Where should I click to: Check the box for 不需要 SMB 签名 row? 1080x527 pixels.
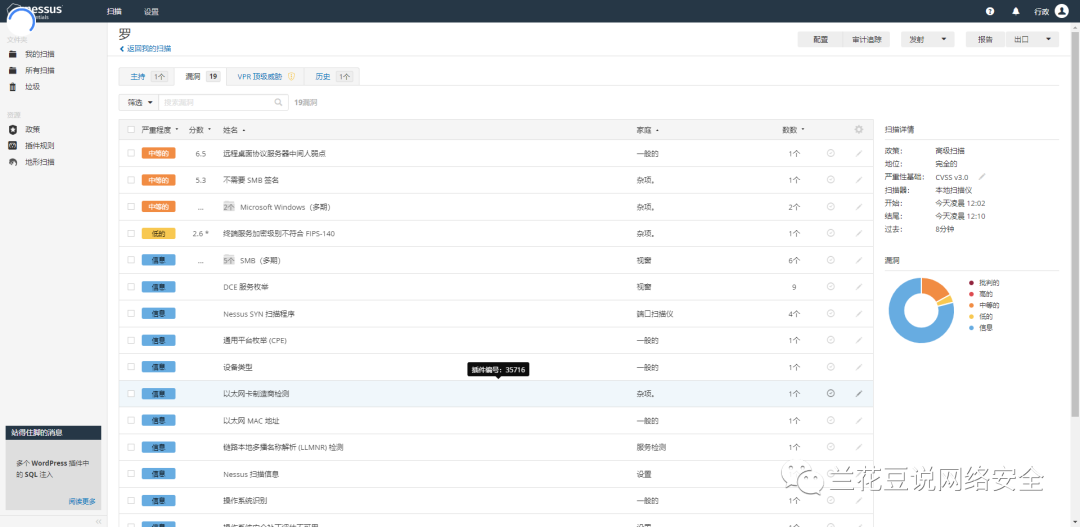pos(131,180)
